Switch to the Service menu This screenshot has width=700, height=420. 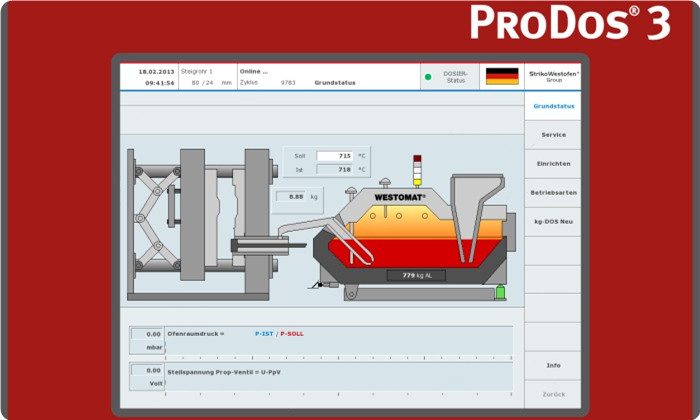553,134
